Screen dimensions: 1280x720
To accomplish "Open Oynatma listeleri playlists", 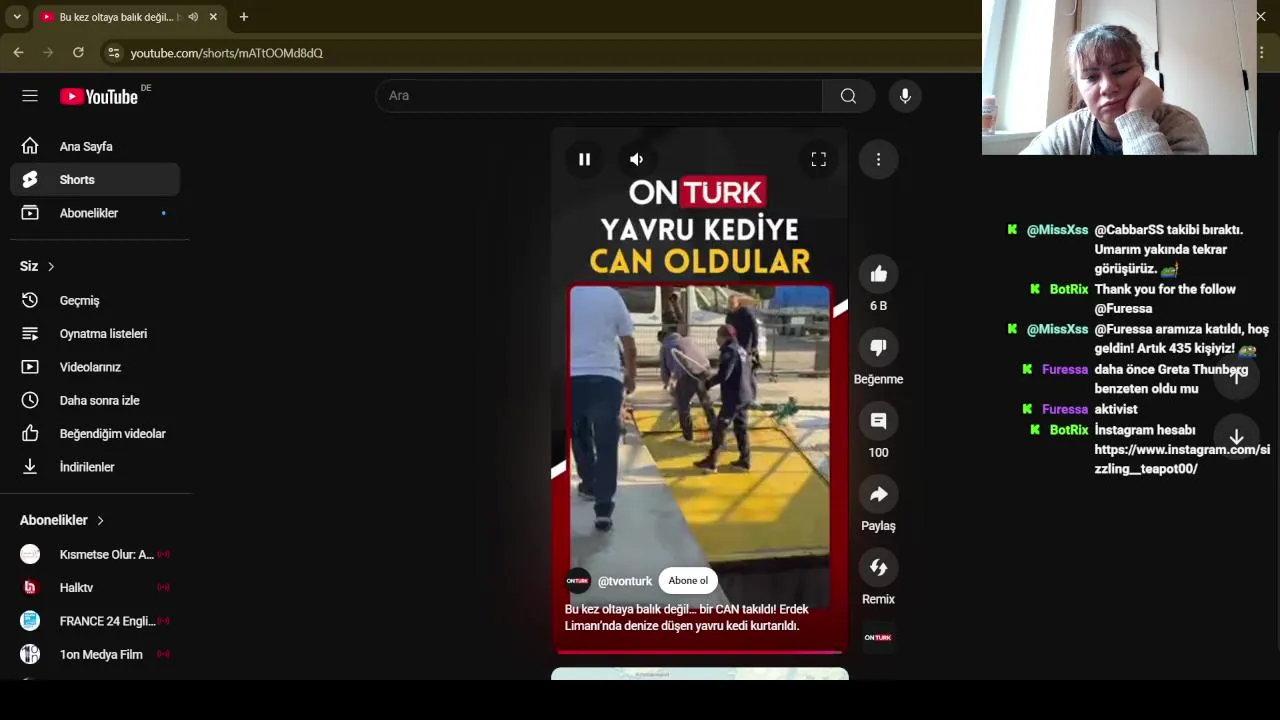I will [x=95, y=334].
